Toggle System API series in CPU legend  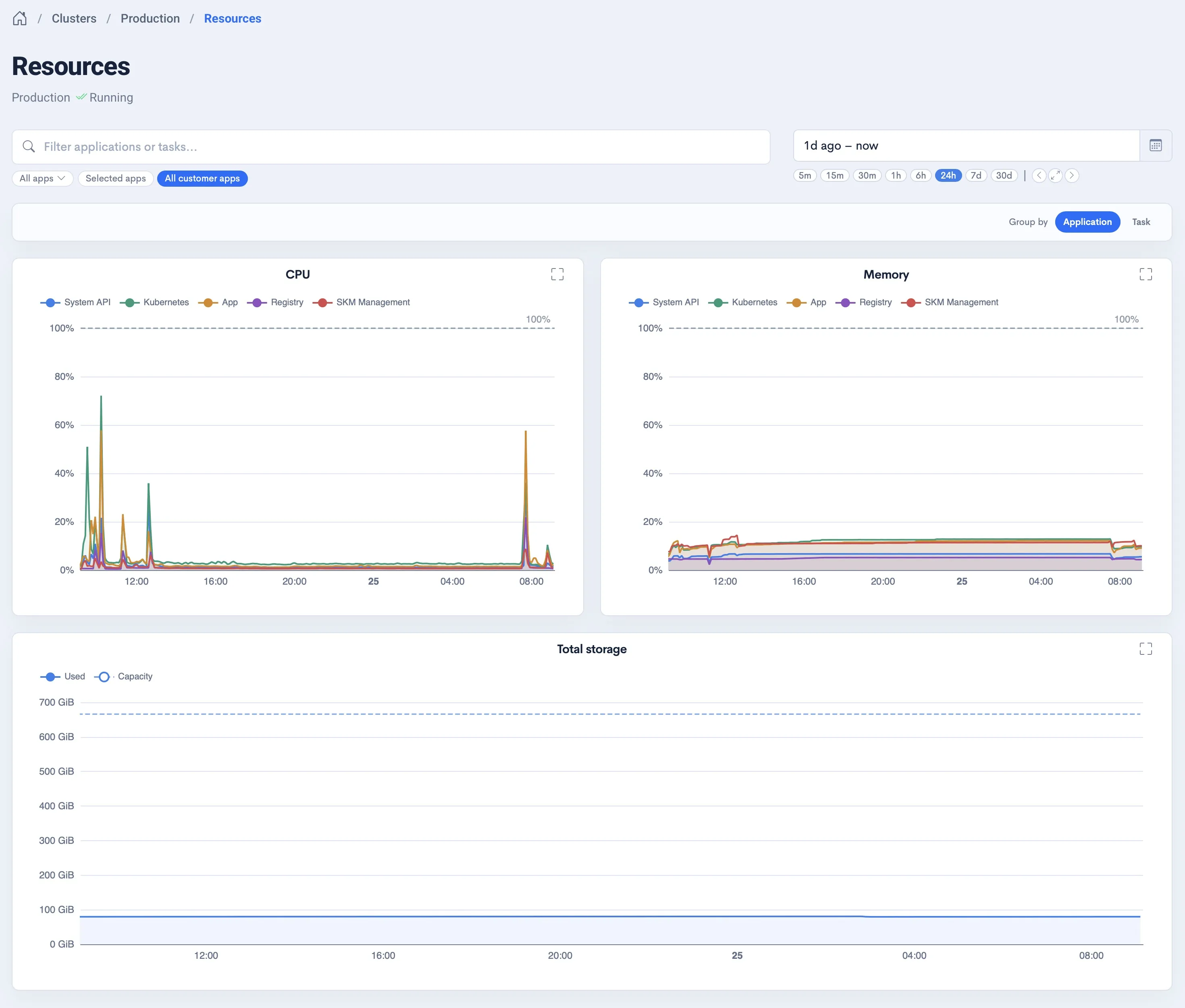coord(75,302)
